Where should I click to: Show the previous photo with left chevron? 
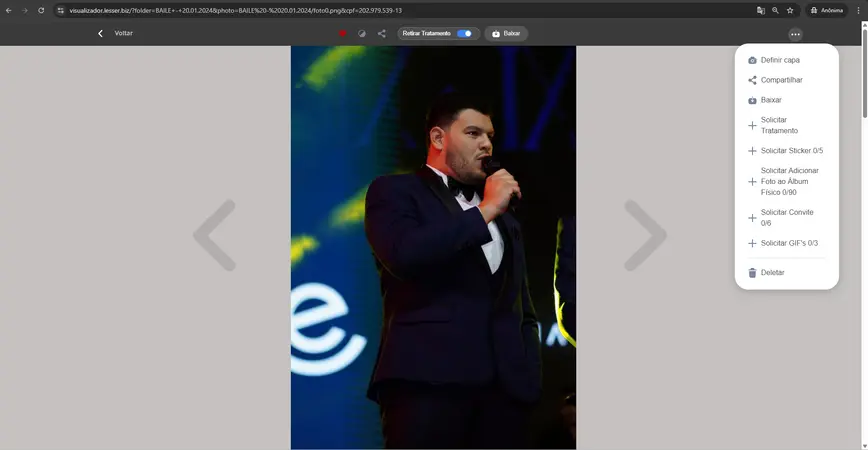(x=215, y=235)
